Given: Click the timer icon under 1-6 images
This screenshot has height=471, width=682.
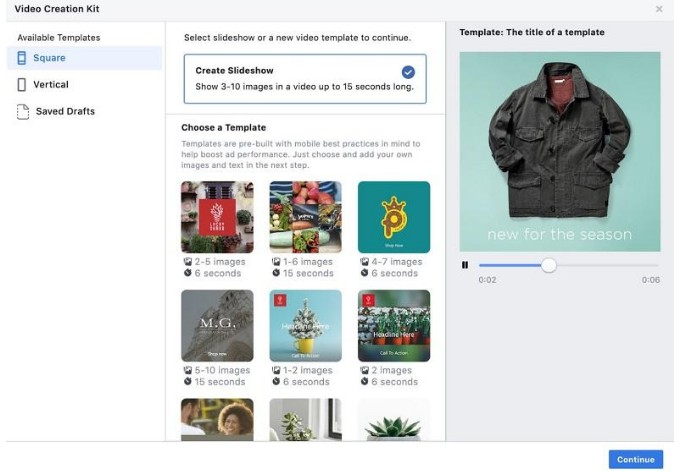Looking at the screenshot, I should point(276,273).
